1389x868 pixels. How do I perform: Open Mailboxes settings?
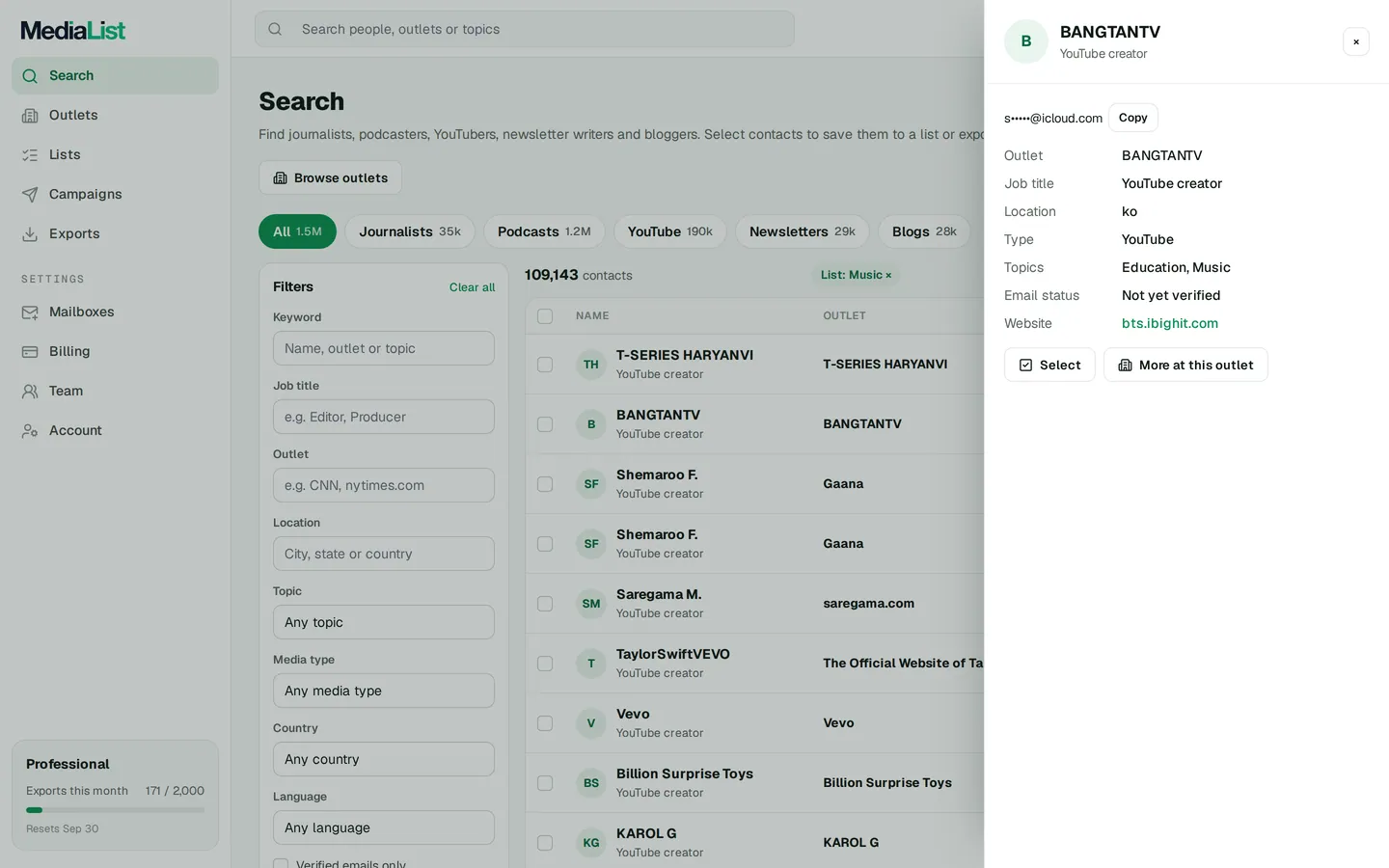(x=115, y=312)
